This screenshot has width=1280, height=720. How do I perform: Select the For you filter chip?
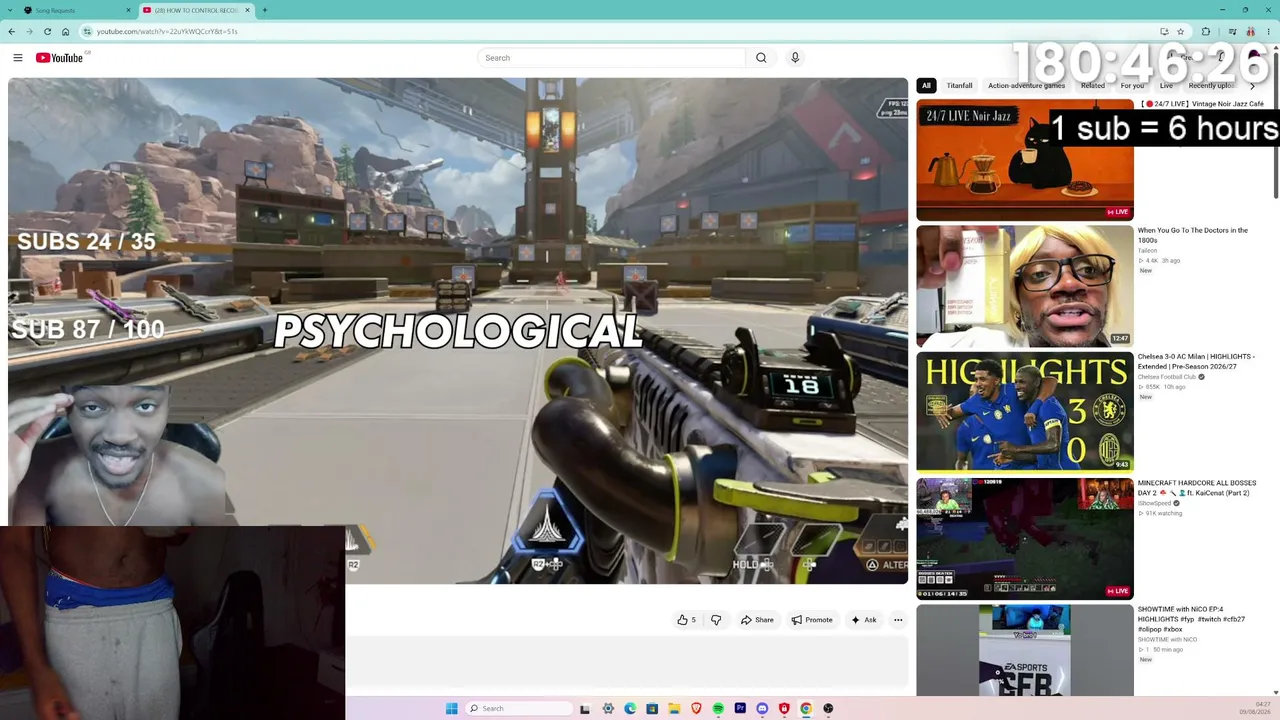tap(1132, 86)
